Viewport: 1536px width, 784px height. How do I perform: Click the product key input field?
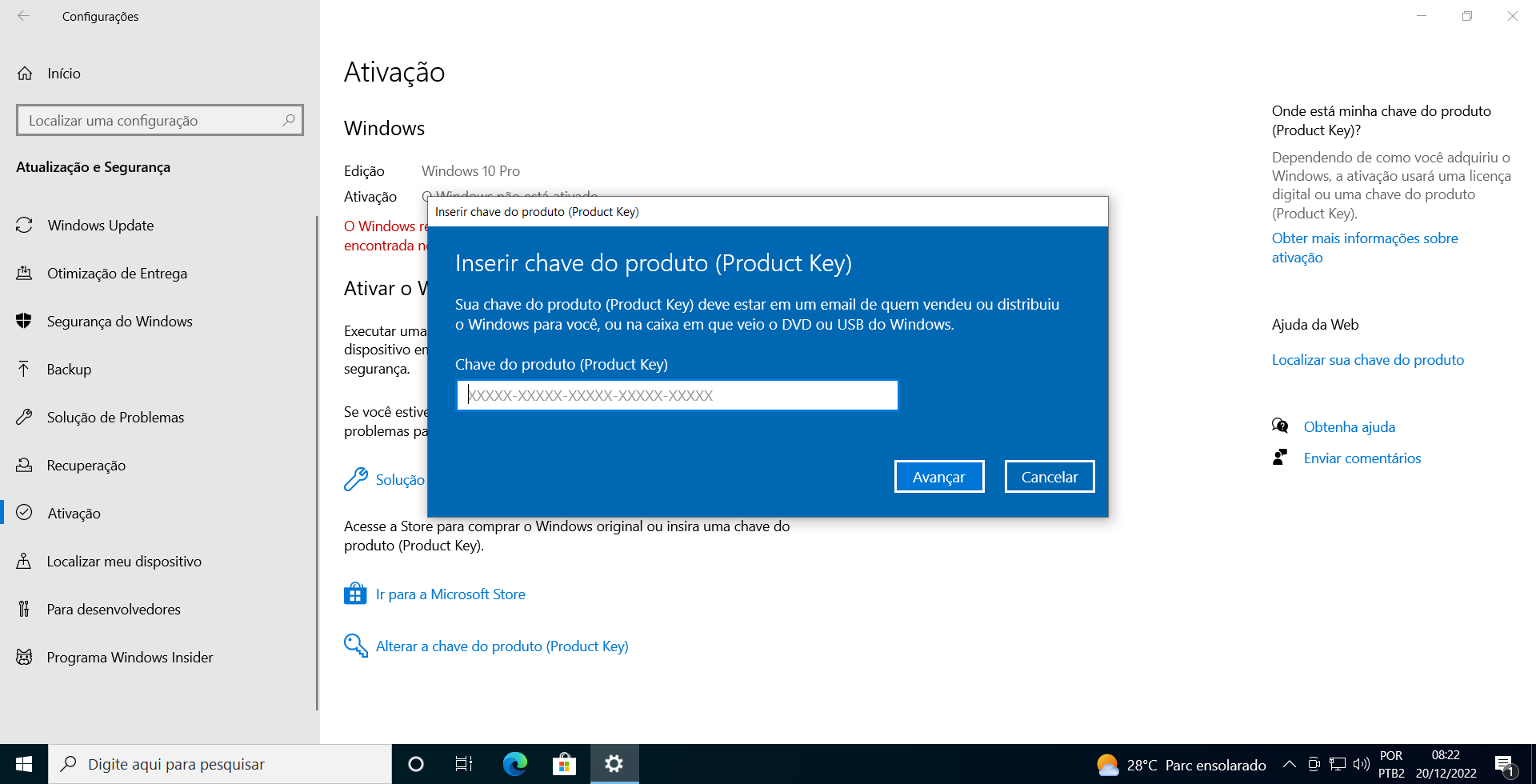click(676, 394)
